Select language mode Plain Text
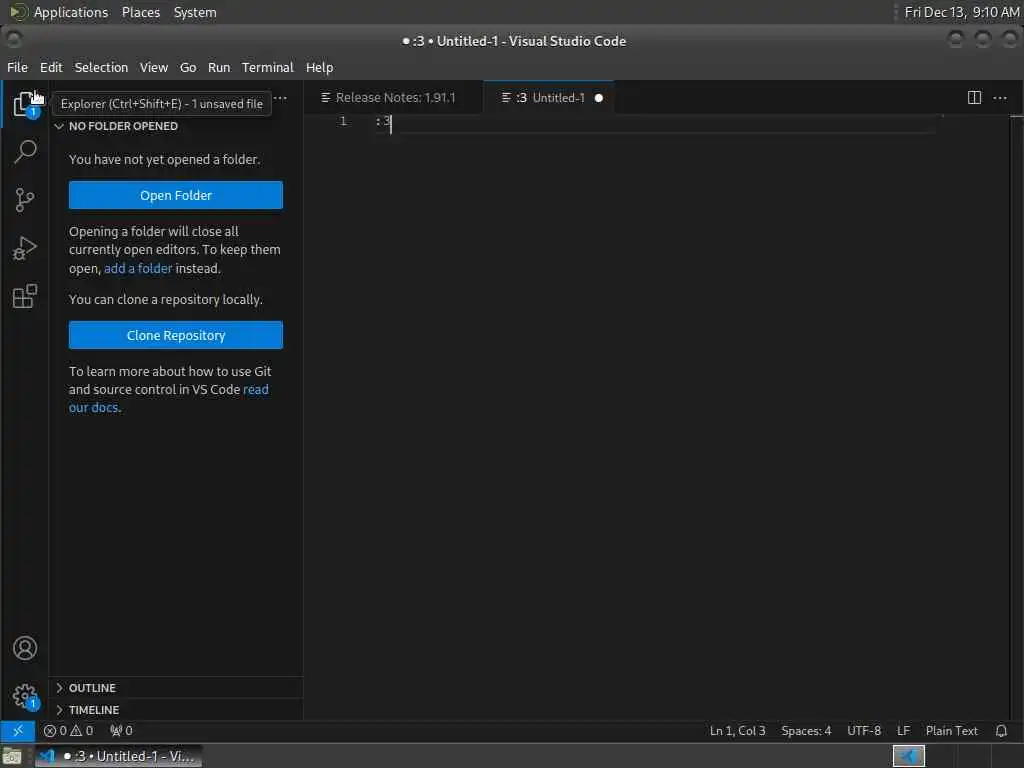Screen dimensions: 1024x768 (952, 731)
